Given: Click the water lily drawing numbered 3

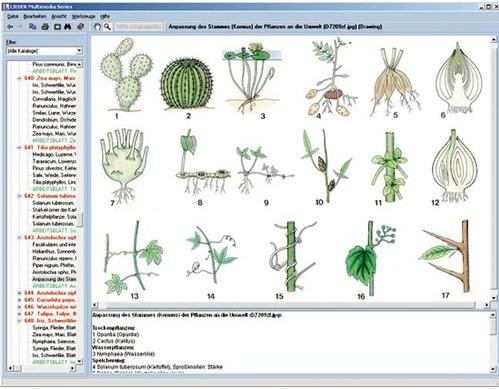Looking at the screenshot, I should [x=253, y=77].
